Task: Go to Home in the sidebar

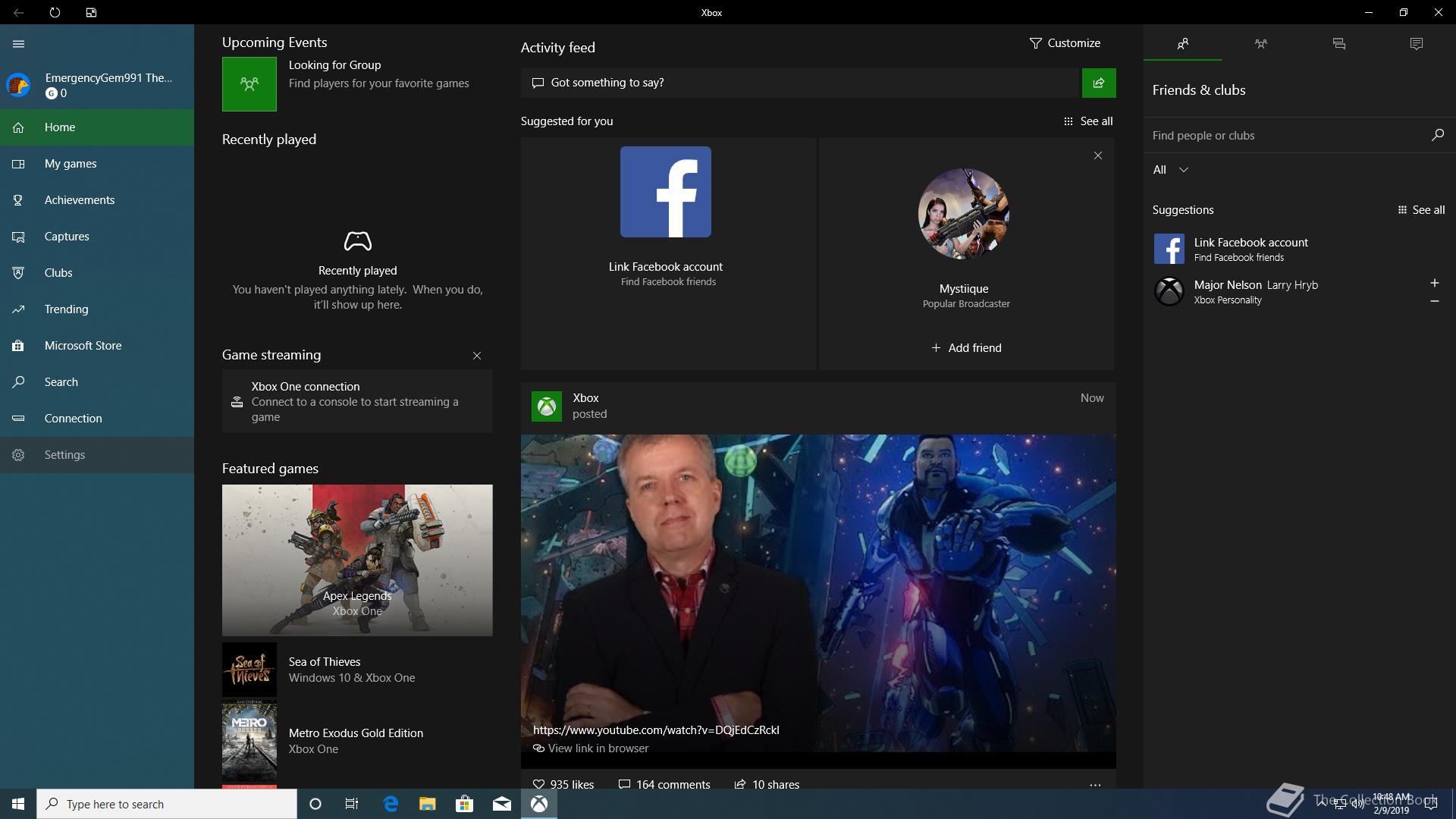Action: 97,127
